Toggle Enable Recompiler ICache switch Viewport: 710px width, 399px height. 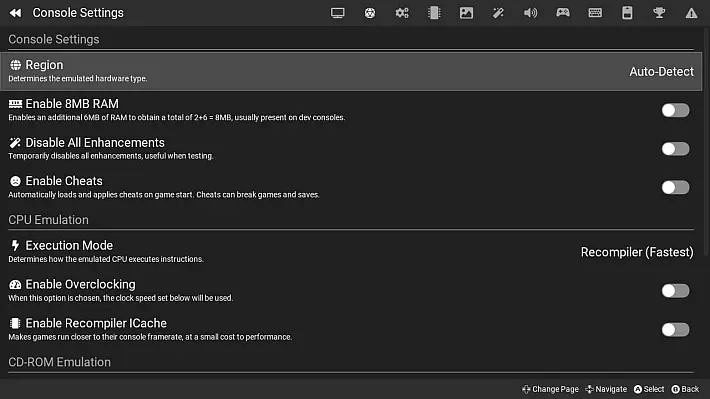pyautogui.click(x=675, y=329)
